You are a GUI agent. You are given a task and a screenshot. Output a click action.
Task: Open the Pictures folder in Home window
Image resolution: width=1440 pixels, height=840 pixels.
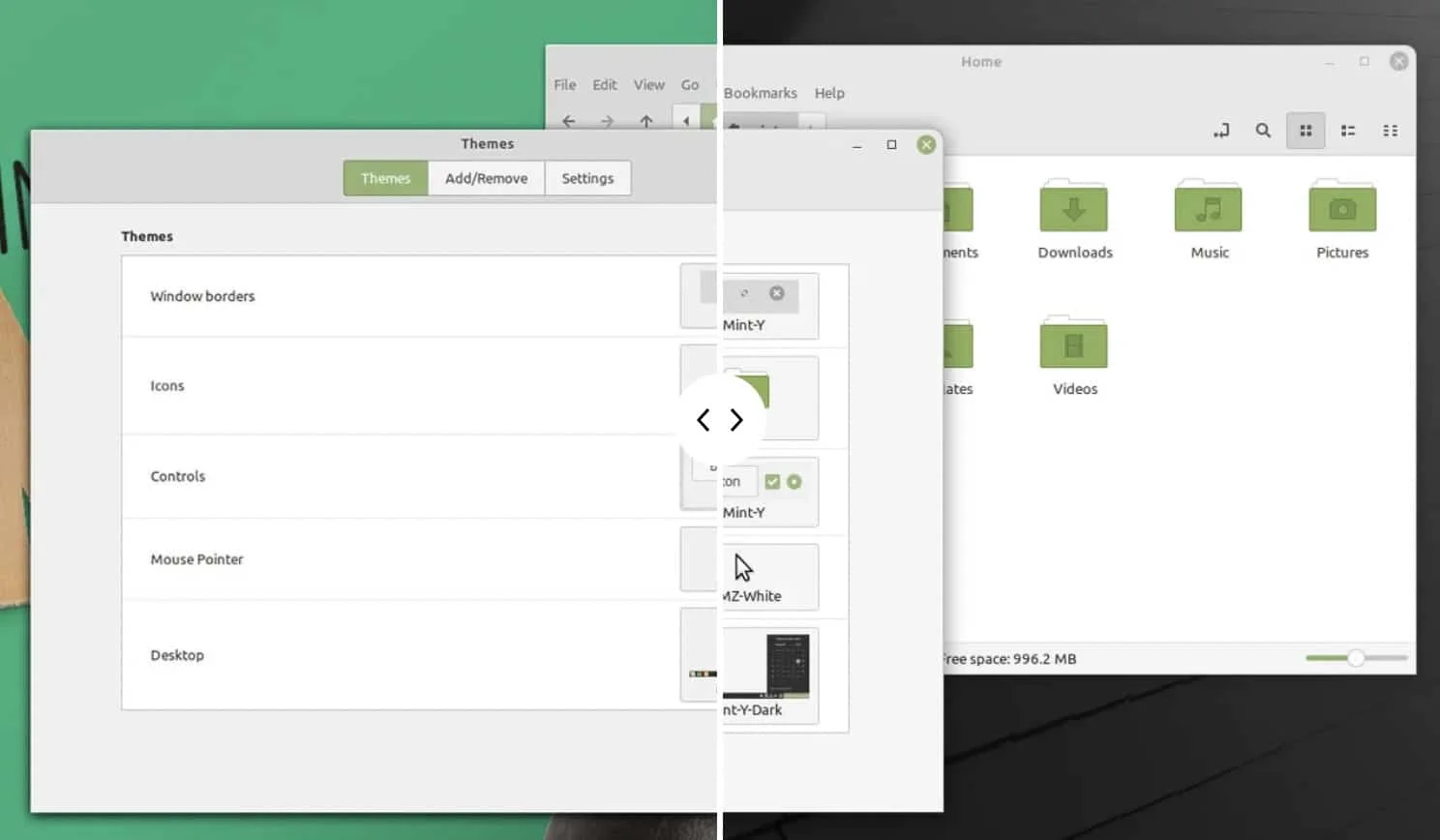[1342, 220]
